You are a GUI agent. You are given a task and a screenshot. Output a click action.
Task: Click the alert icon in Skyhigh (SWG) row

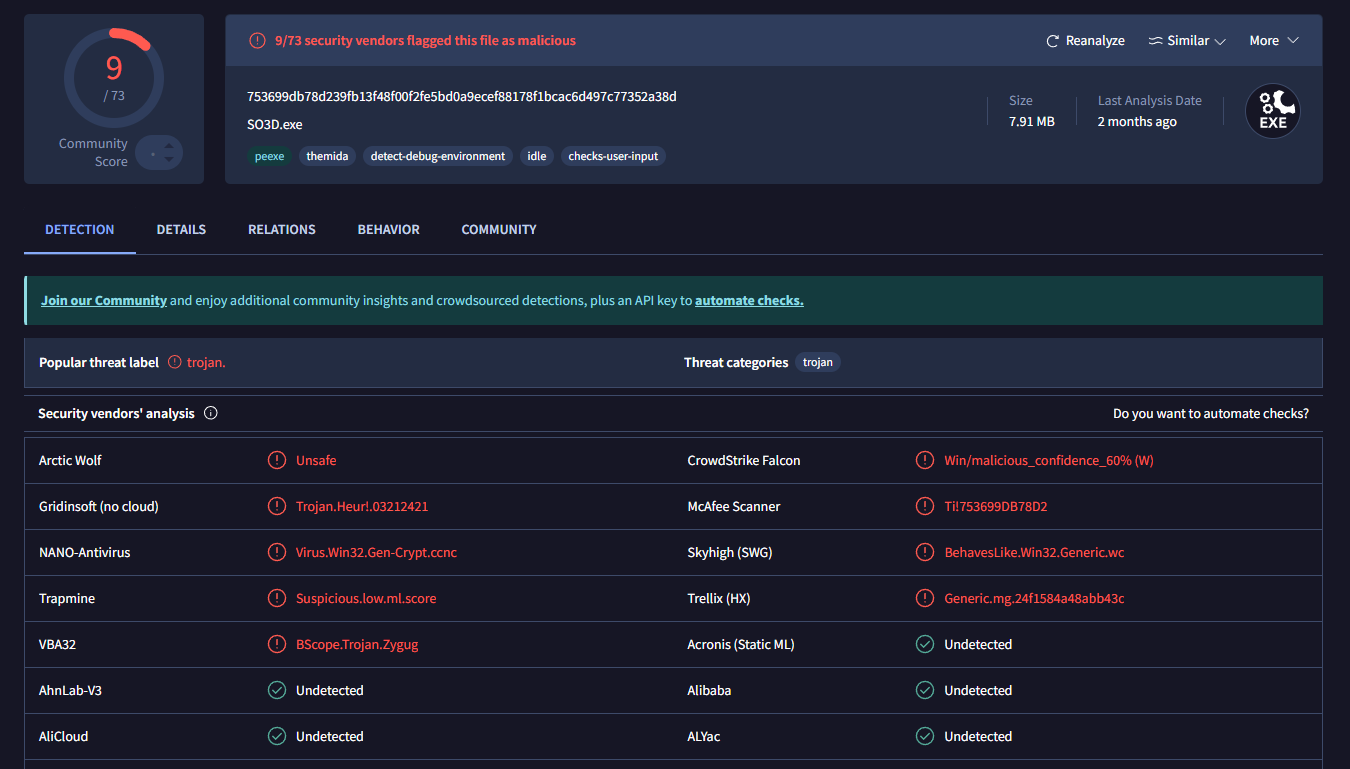925,552
